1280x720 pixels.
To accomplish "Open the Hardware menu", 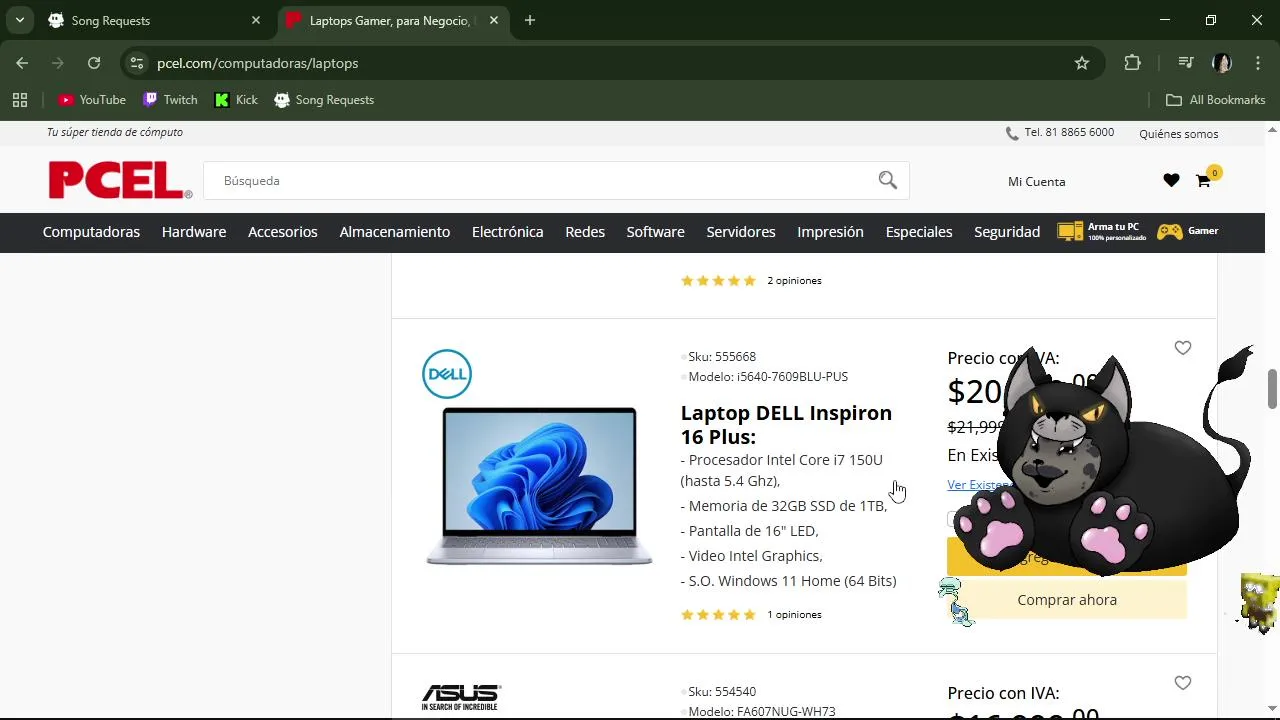I will [194, 232].
